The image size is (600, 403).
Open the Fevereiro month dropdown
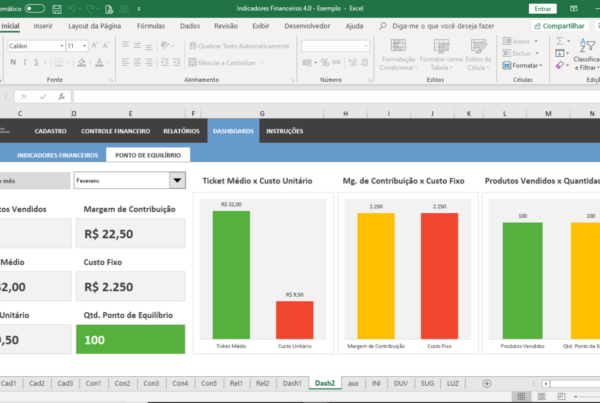(x=177, y=180)
